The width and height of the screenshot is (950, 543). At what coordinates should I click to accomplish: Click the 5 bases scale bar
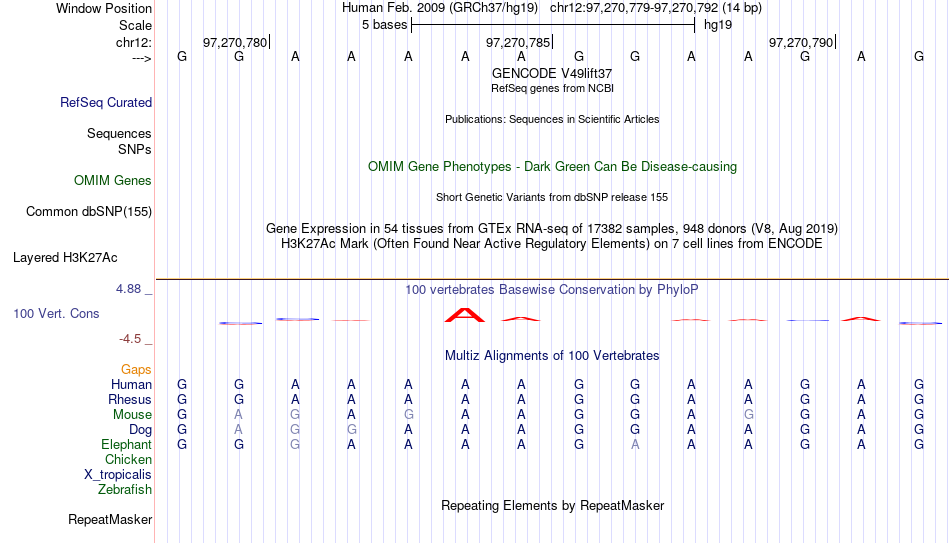[x=553, y=25]
